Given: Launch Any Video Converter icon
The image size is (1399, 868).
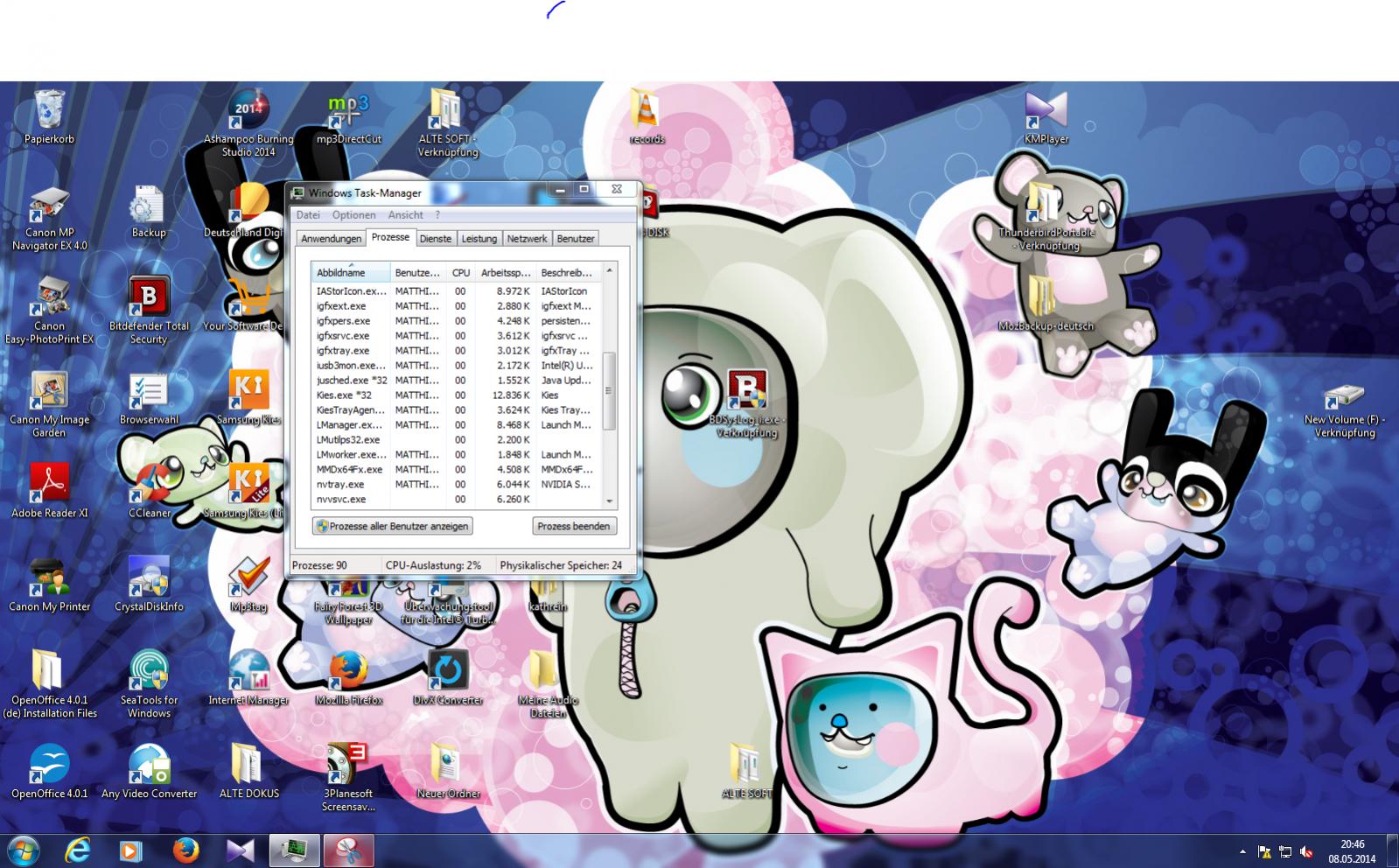Looking at the screenshot, I should (149, 773).
